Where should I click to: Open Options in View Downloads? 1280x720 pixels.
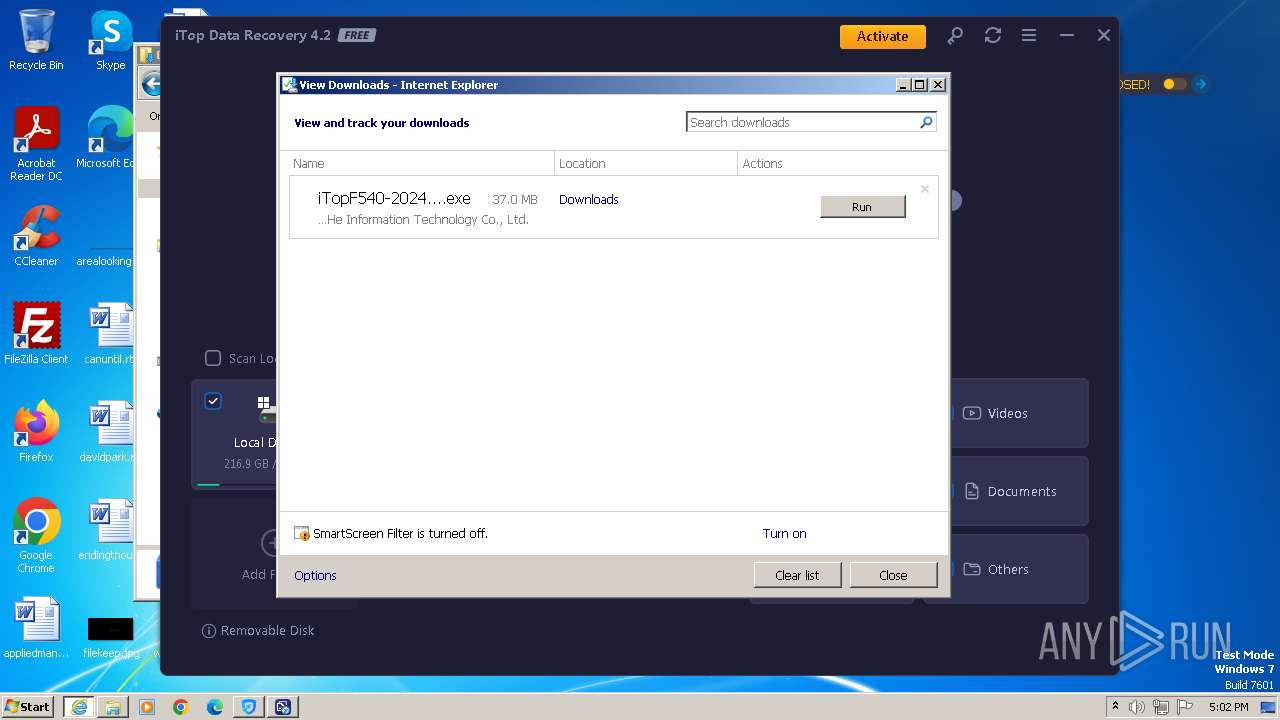tap(315, 575)
